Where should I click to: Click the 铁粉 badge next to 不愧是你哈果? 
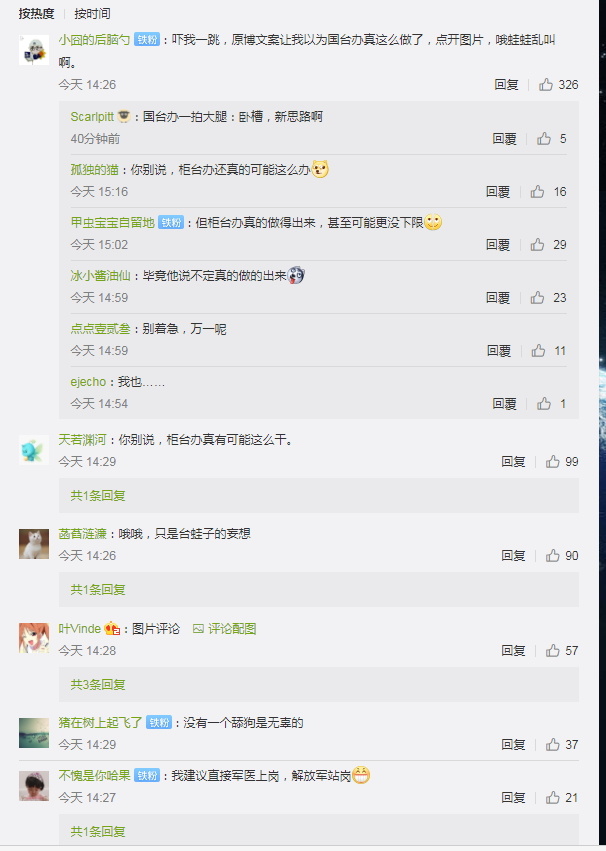[147, 776]
